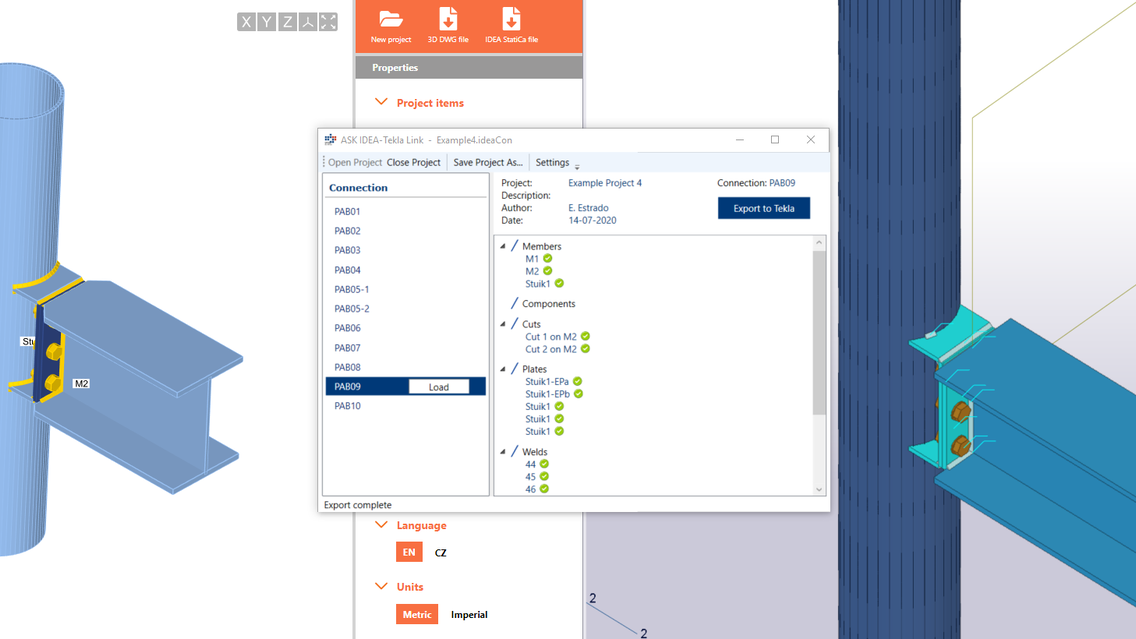Viewport: 1136px width, 639px height.
Task: Click green check beside Stuik1-EPb
Action: 578,393
